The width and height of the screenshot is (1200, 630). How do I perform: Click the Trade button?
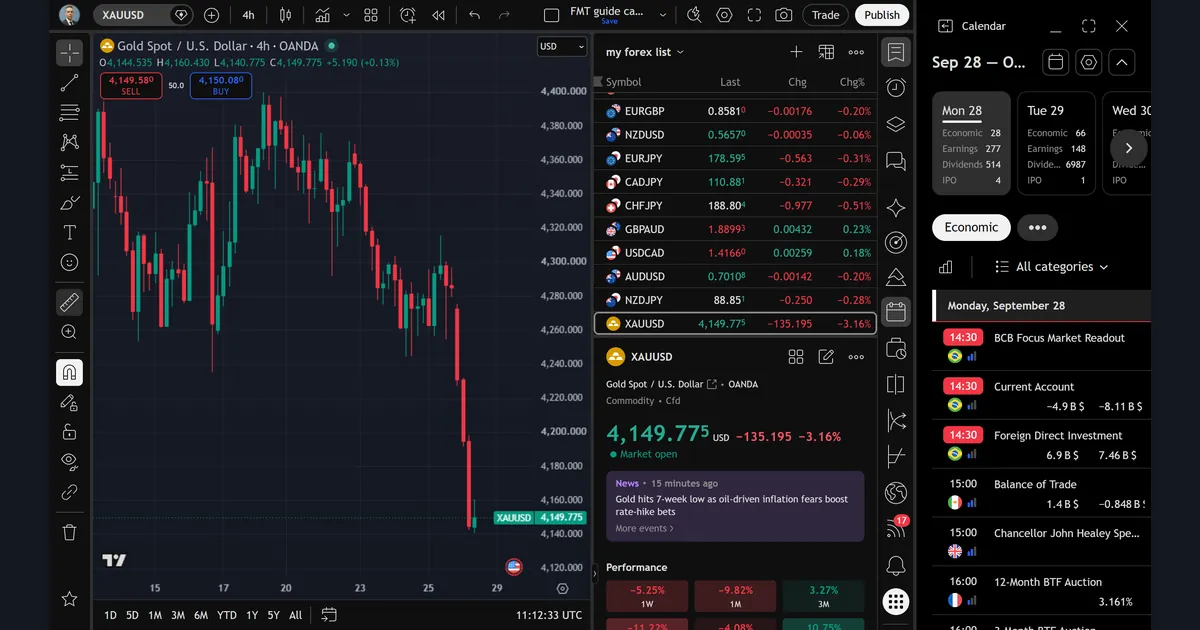click(x=826, y=15)
